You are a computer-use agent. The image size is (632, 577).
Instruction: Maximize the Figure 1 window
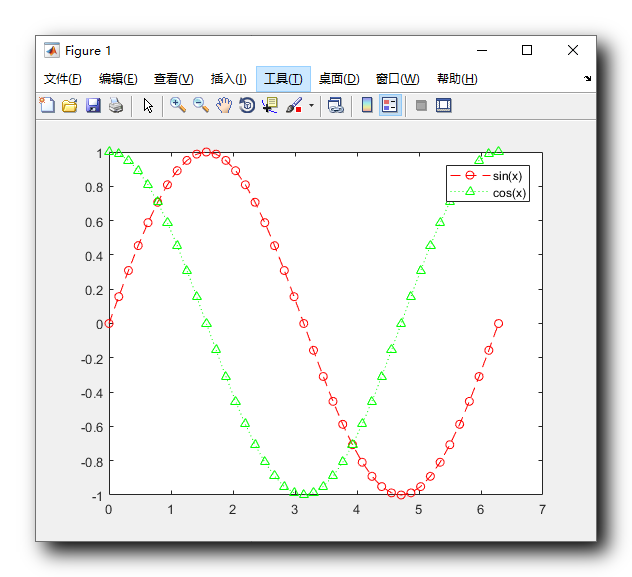(x=527, y=50)
